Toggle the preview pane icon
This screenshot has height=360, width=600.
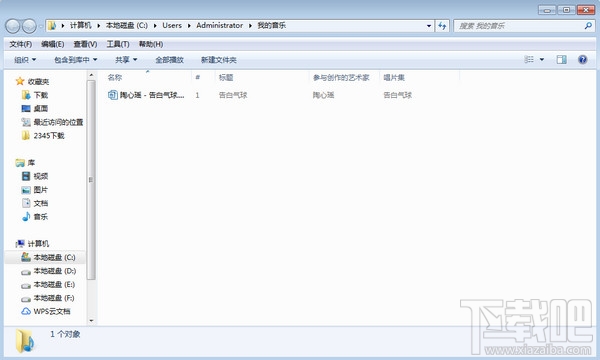[561, 59]
